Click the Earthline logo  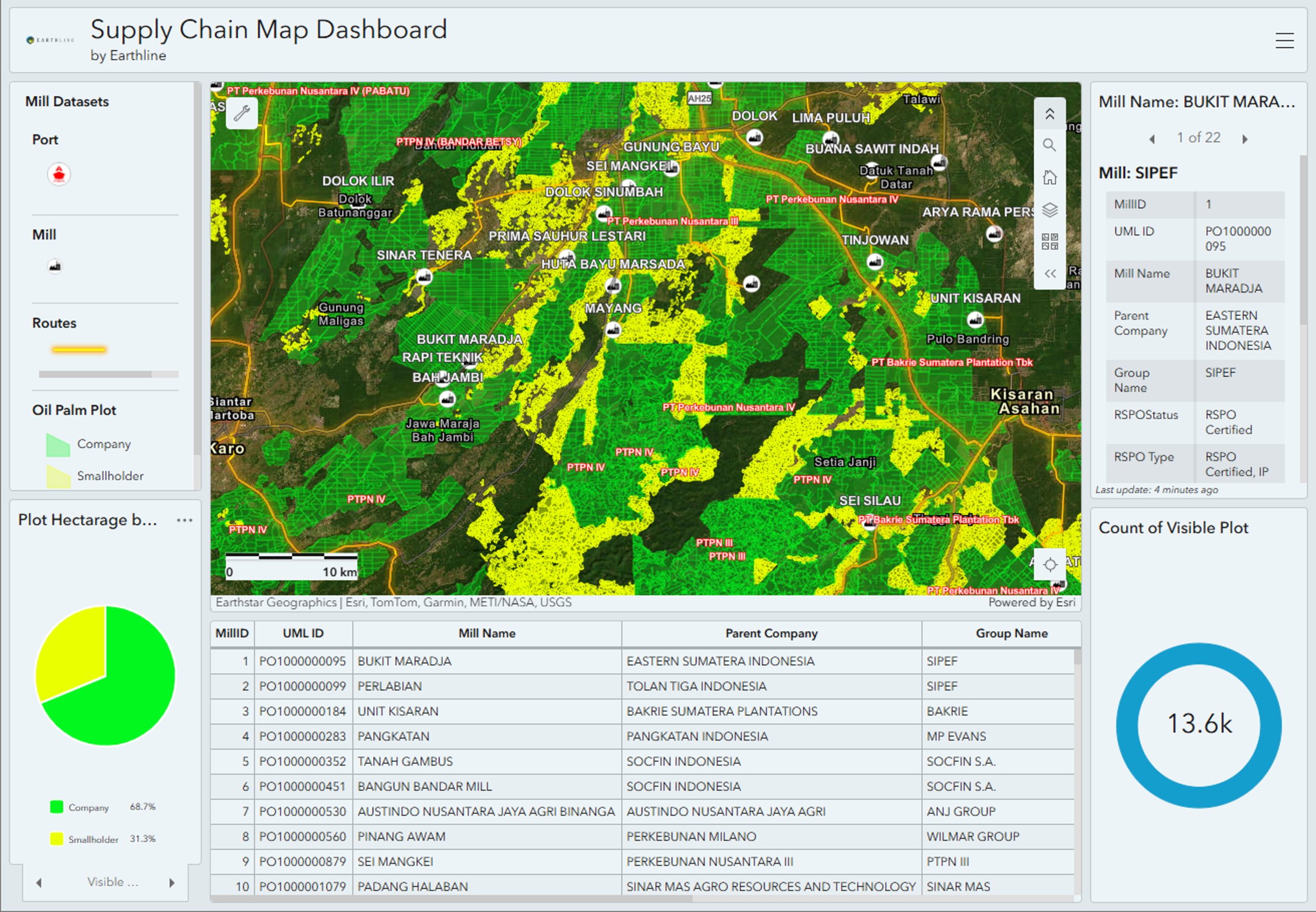pos(50,40)
